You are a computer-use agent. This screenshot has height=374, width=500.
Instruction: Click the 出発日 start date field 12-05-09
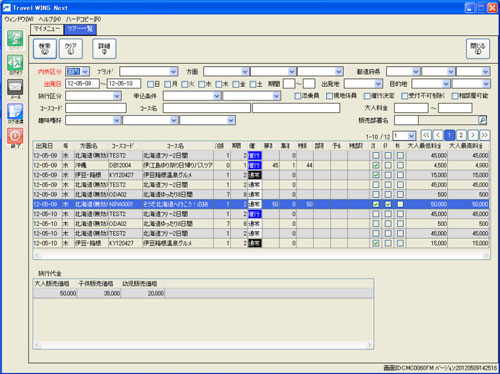pyautogui.click(x=82, y=84)
